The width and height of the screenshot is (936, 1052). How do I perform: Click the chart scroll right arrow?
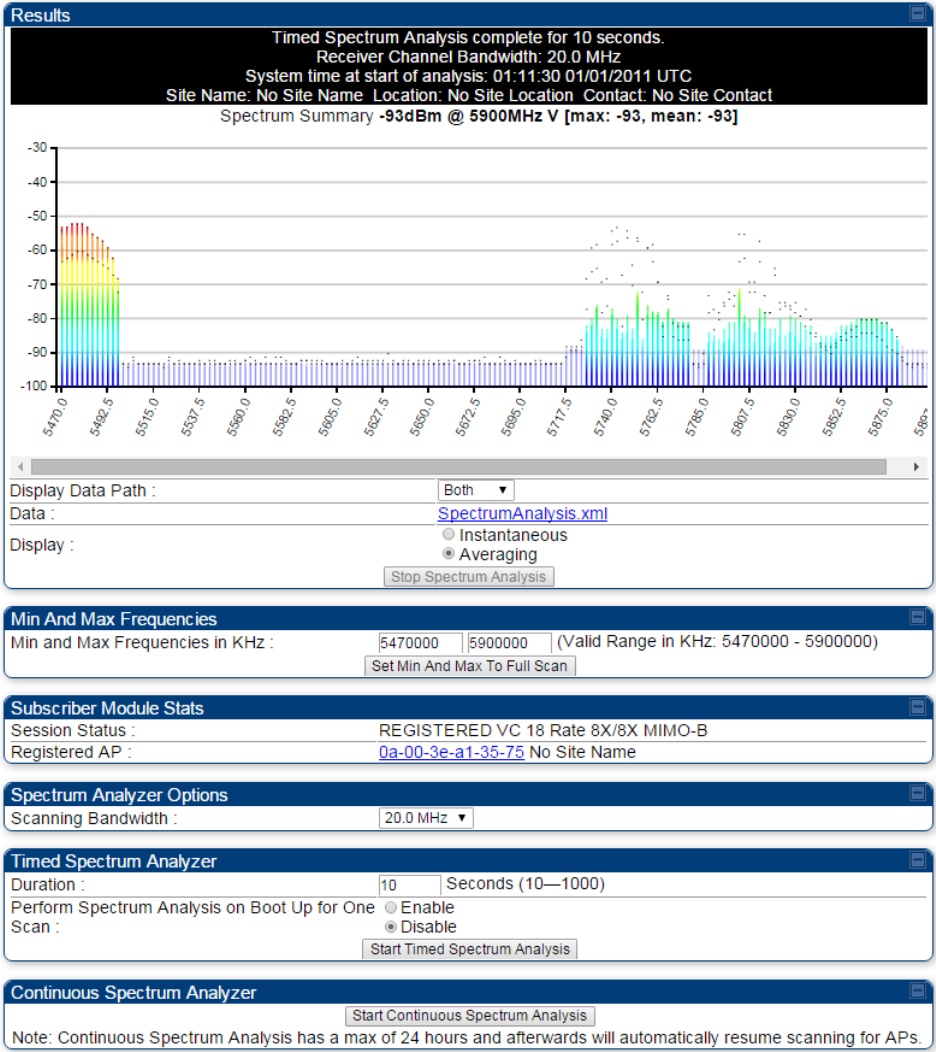coord(916,466)
